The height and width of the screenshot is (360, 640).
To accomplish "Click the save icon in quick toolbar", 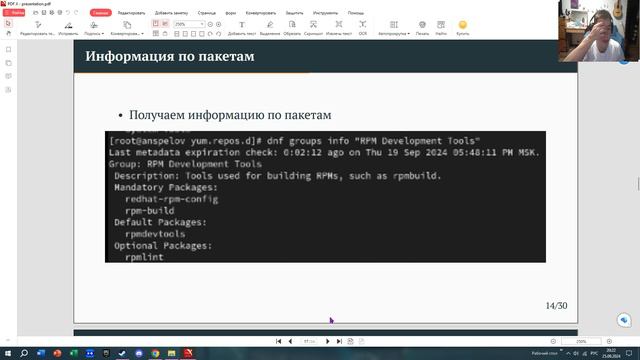I will coord(44,13).
